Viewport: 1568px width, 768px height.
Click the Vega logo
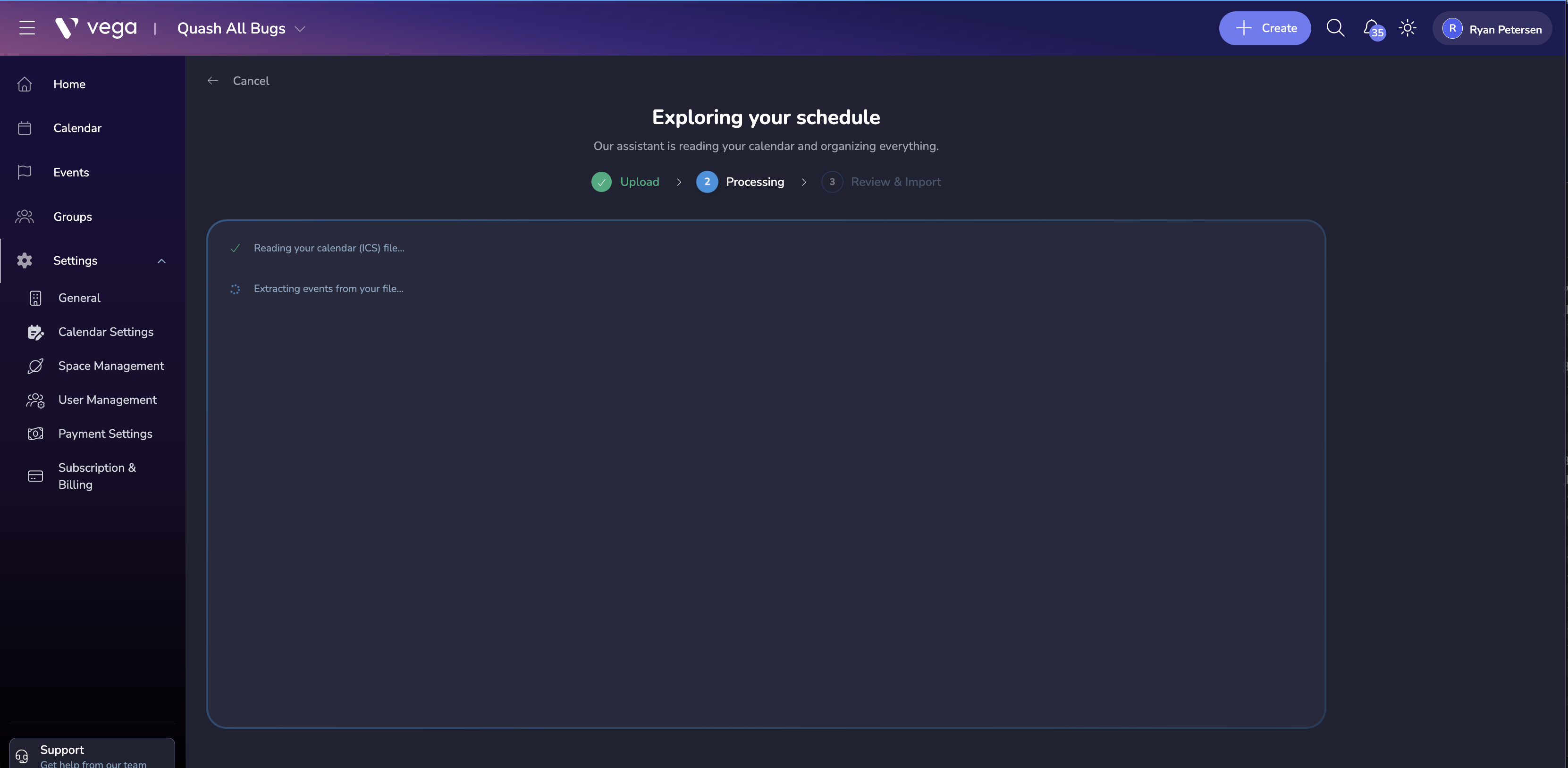tap(96, 28)
